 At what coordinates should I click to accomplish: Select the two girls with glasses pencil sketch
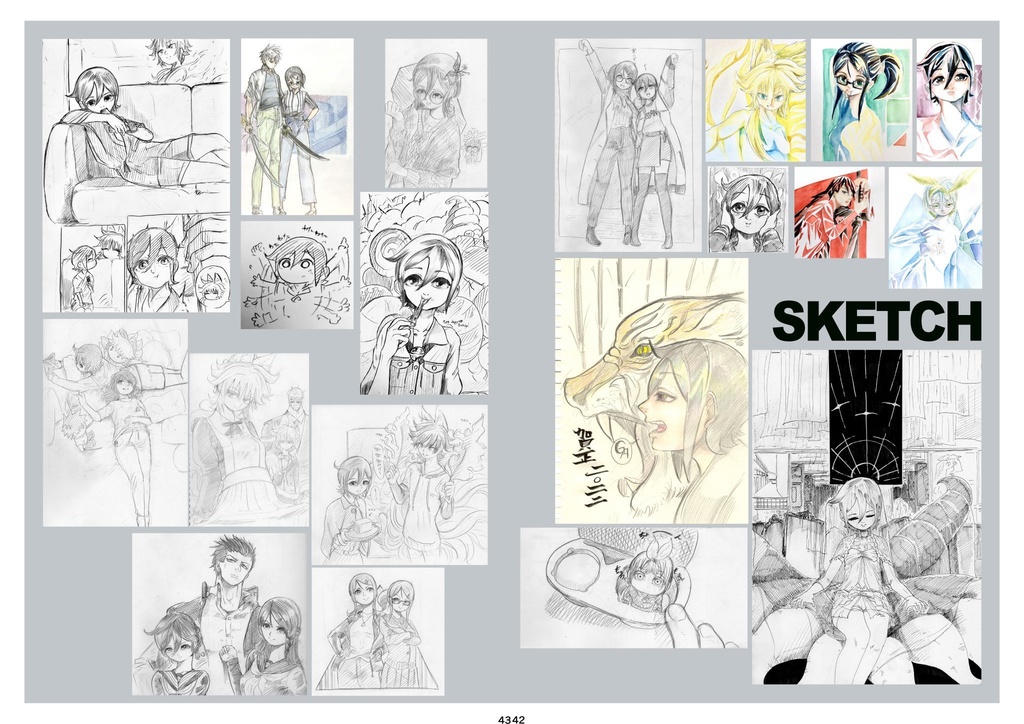coord(378,631)
